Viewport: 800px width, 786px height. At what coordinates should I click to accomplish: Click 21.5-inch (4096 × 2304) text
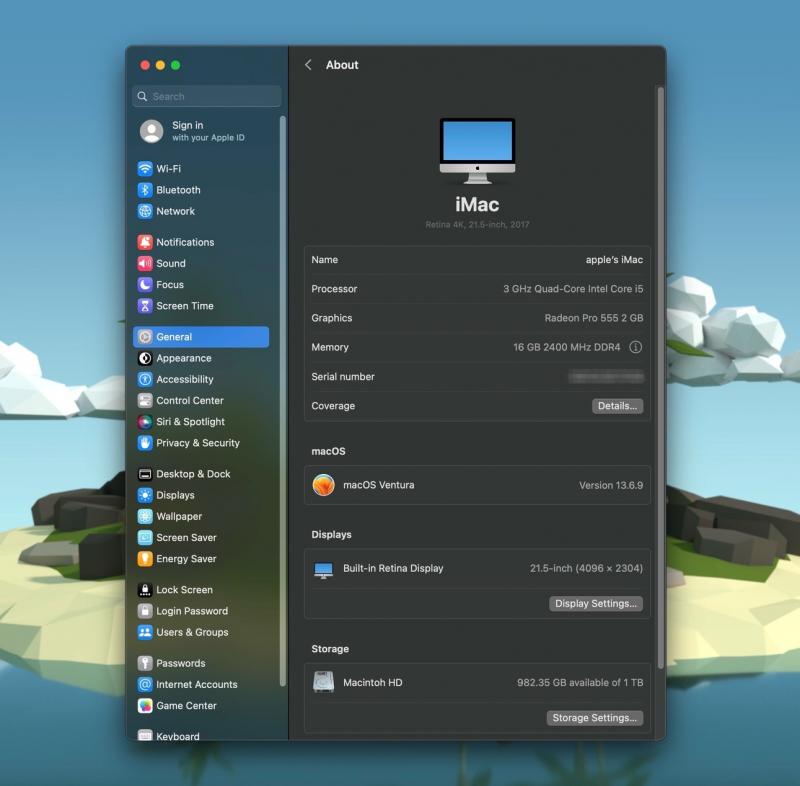click(586, 568)
